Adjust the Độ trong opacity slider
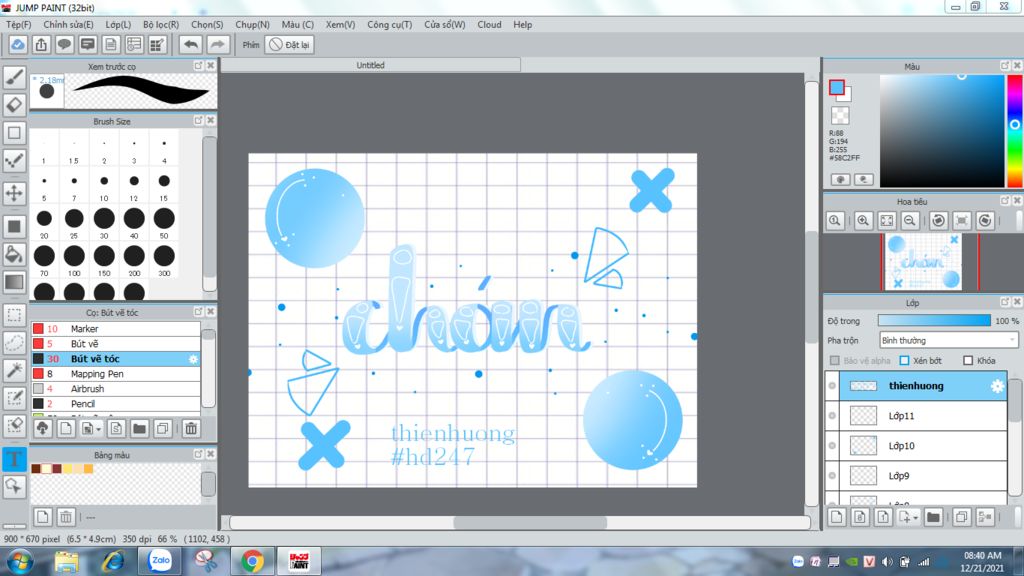The image size is (1024, 576). pyautogui.click(x=934, y=321)
